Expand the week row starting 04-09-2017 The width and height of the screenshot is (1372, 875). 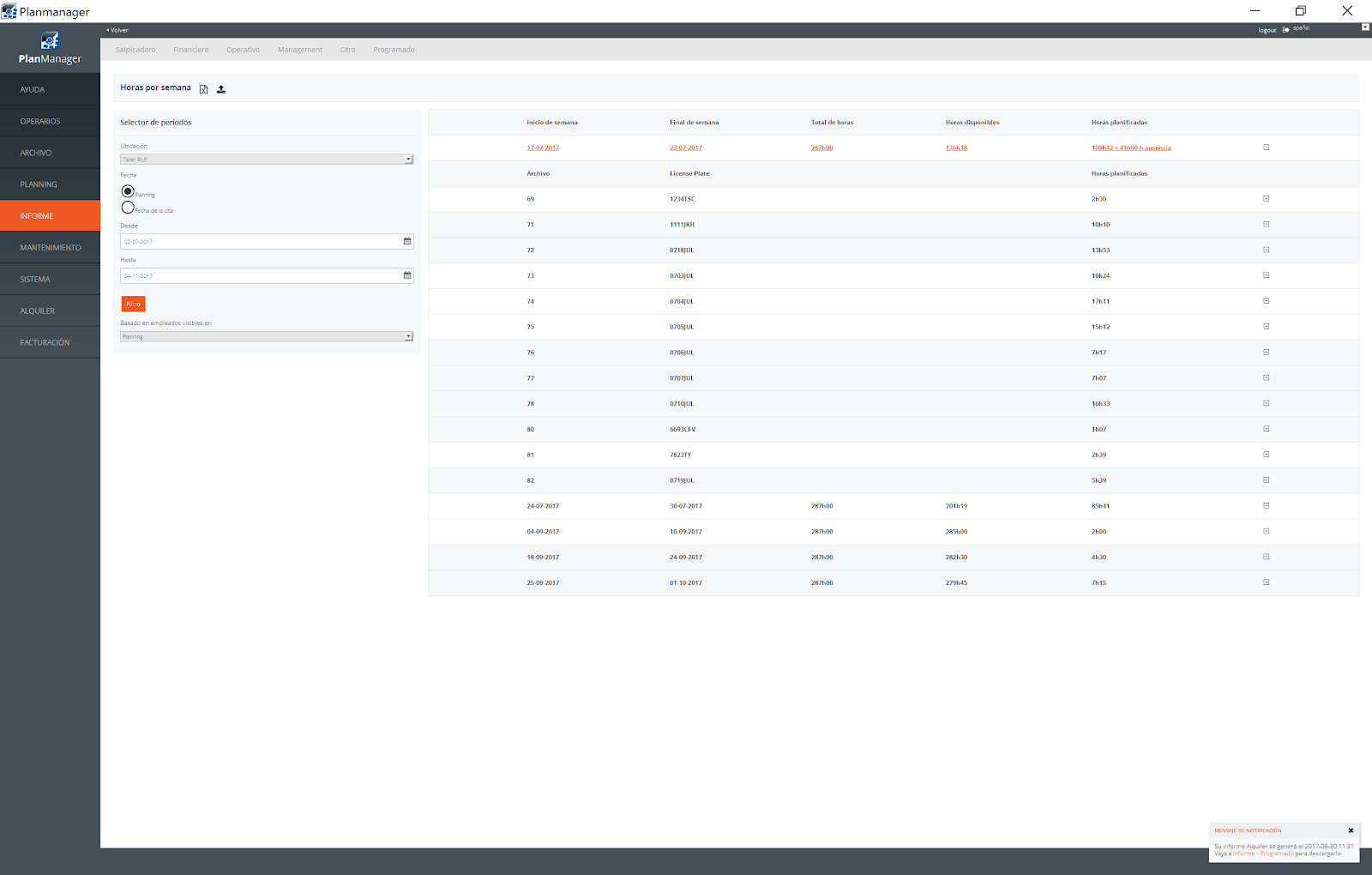1267,531
